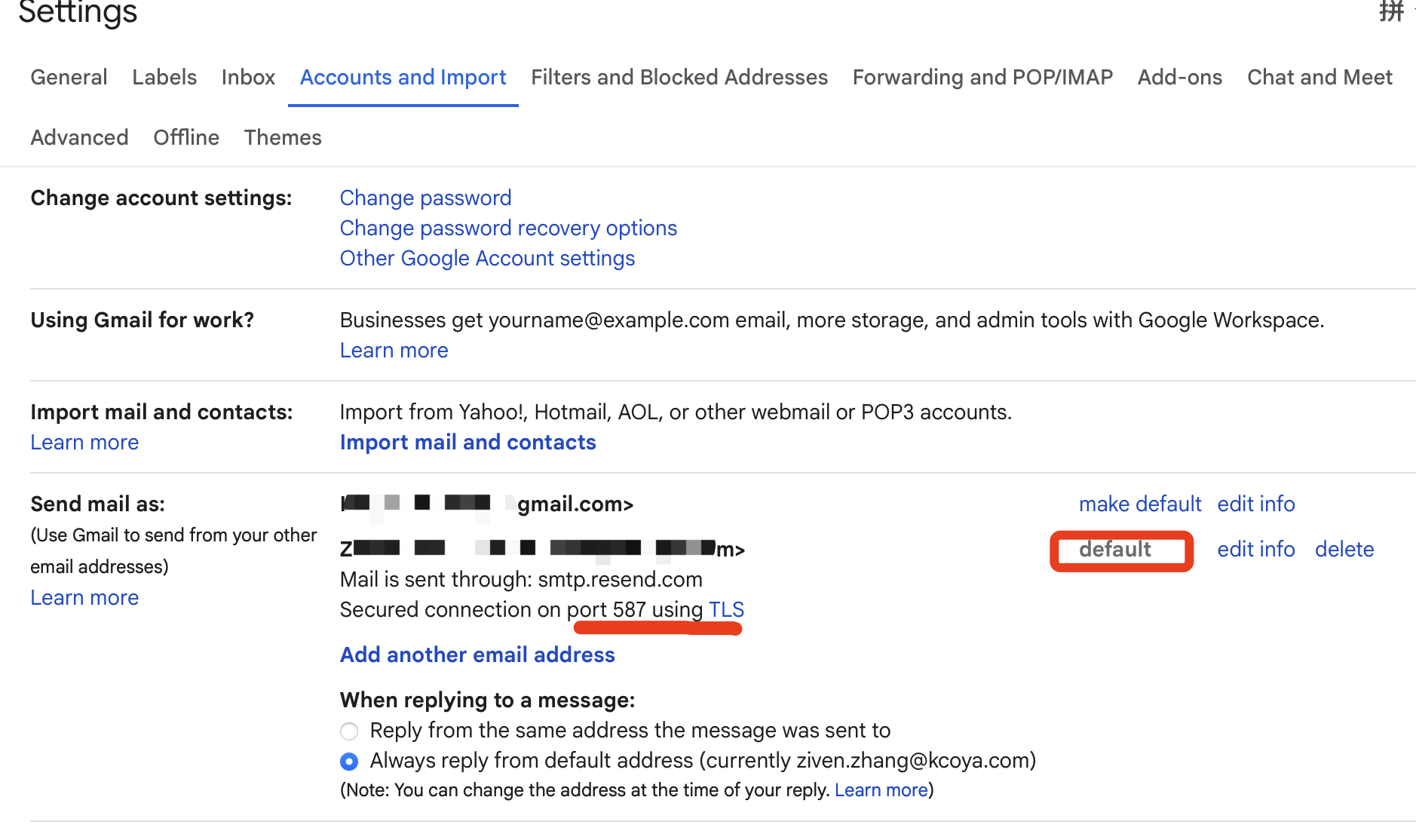Open the Add-ons tab
The image size is (1416, 840).
point(1179,77)
